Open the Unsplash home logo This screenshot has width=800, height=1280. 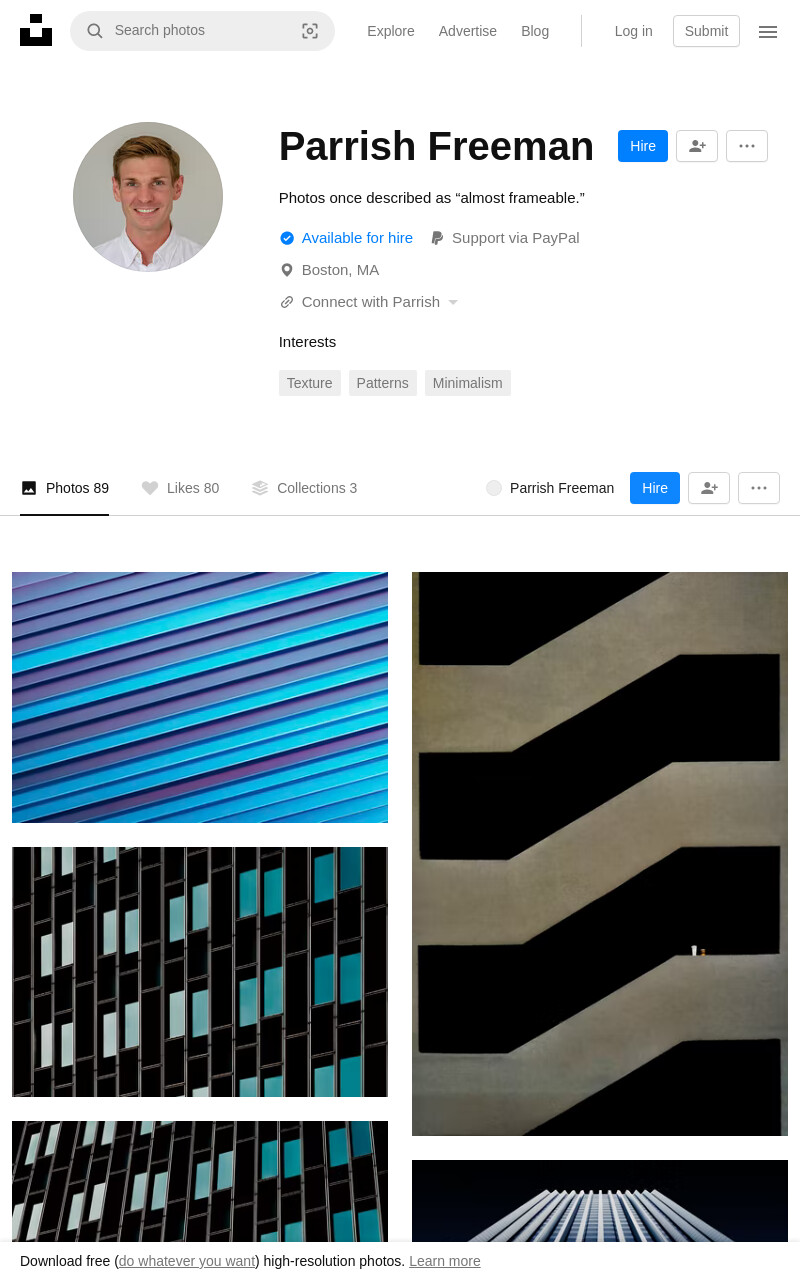coord(36,30)
